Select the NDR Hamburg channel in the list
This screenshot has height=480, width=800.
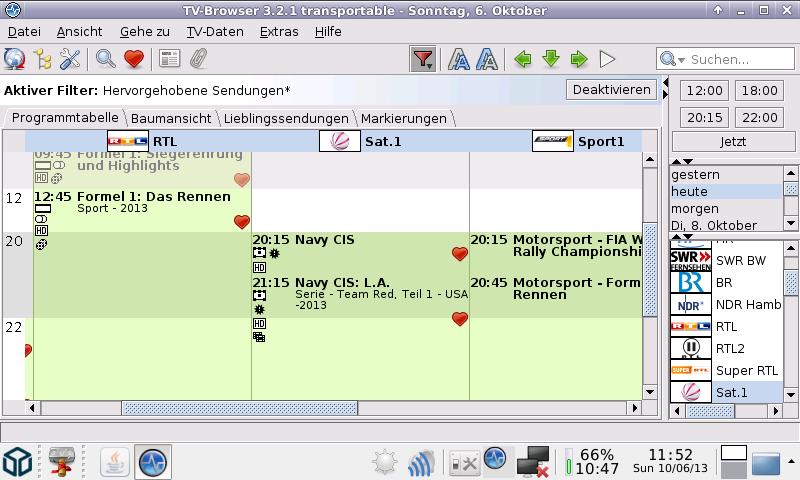(748, 305)
